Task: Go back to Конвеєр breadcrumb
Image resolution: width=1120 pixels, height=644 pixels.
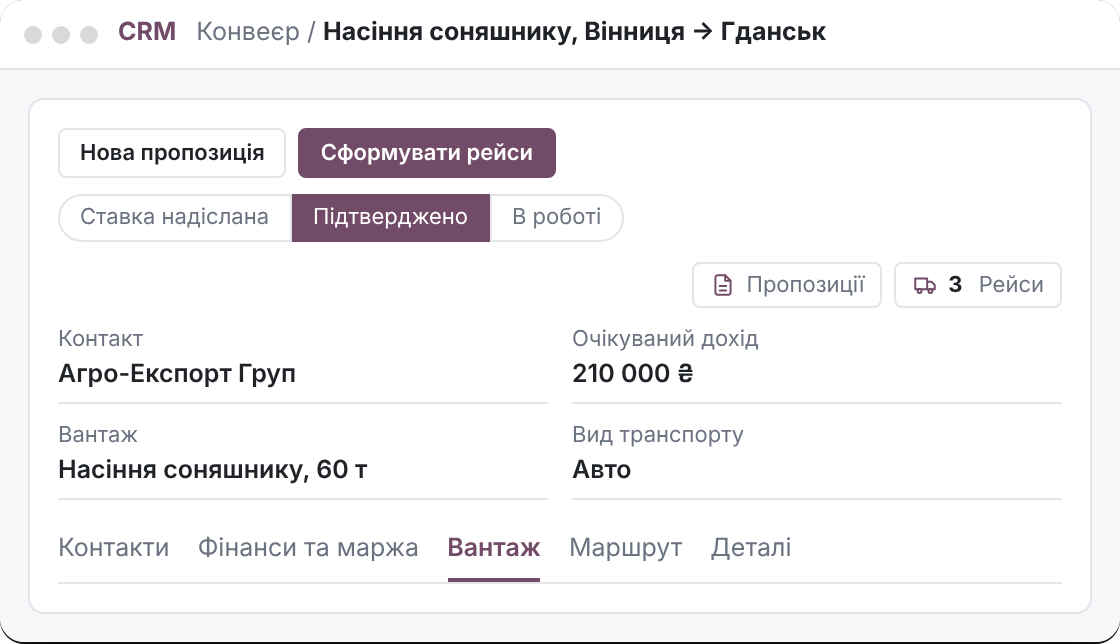Action: point(248,31)
